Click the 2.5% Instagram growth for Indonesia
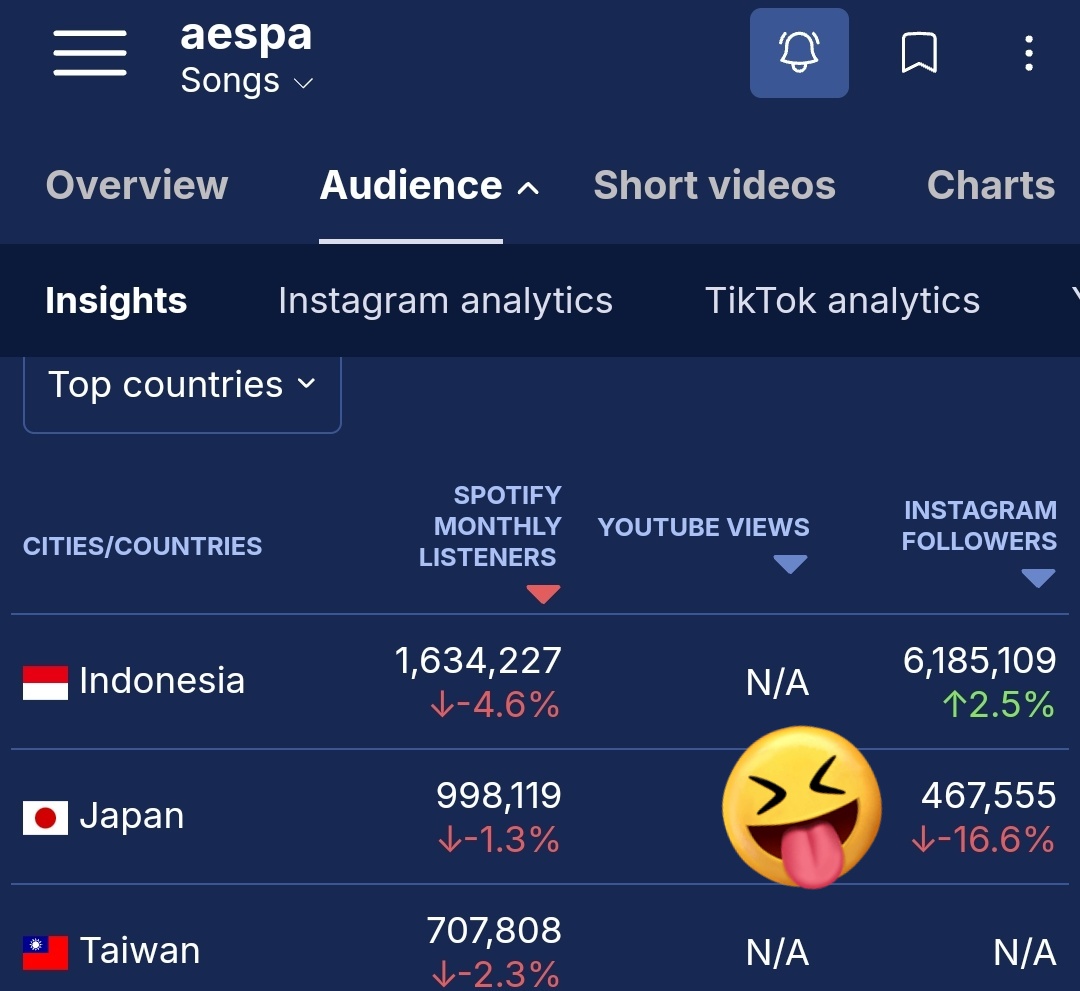This screenshot has width=1080, height=991. pos(998,705)
